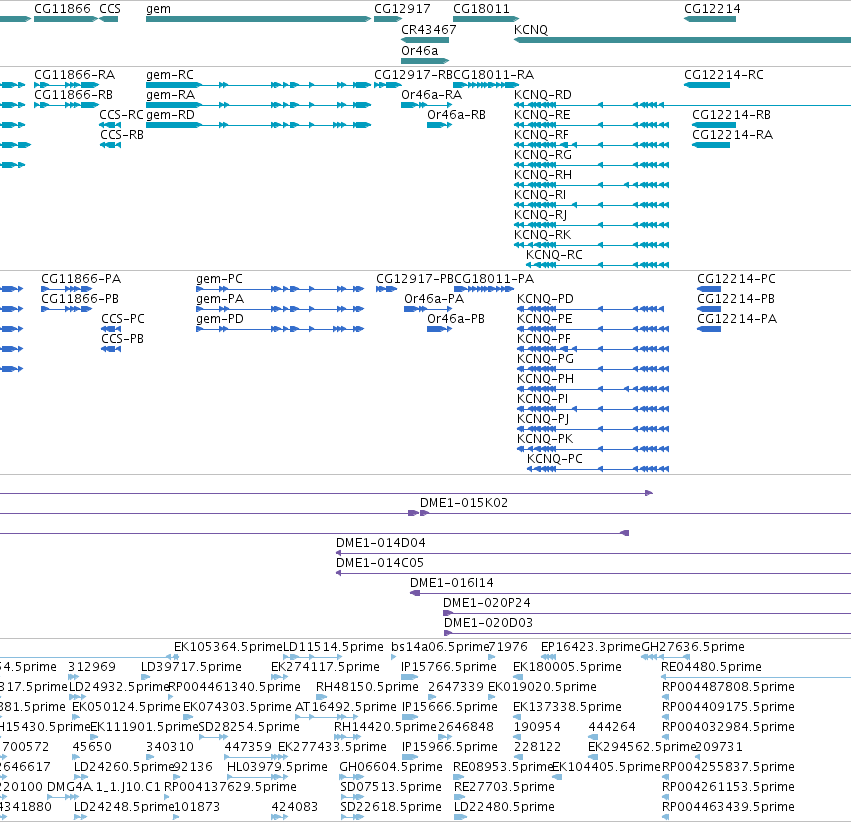
Task: Select the Or46a gene label
Action: (420, 50)
